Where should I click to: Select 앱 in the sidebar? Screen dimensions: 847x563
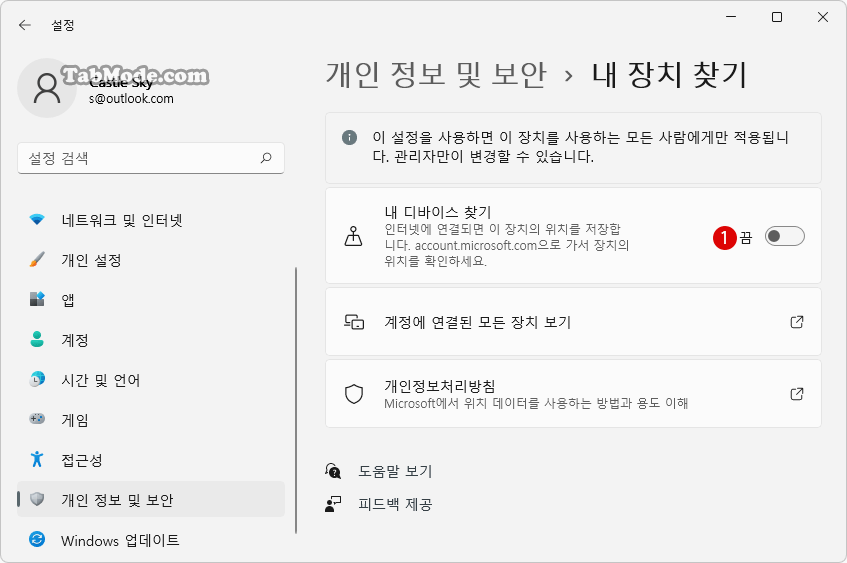tap(151, 300)
